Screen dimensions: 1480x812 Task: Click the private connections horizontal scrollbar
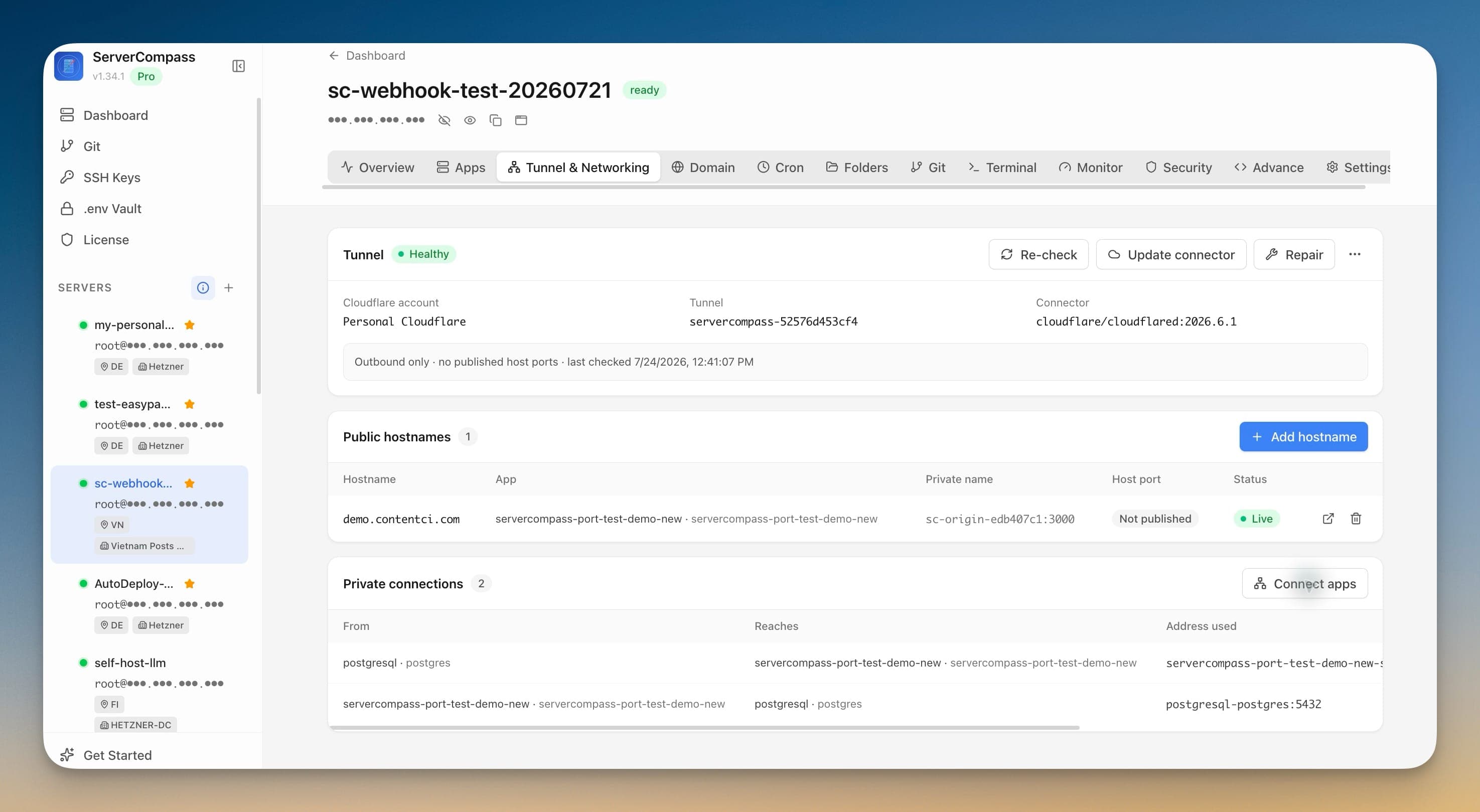(704, 728)
